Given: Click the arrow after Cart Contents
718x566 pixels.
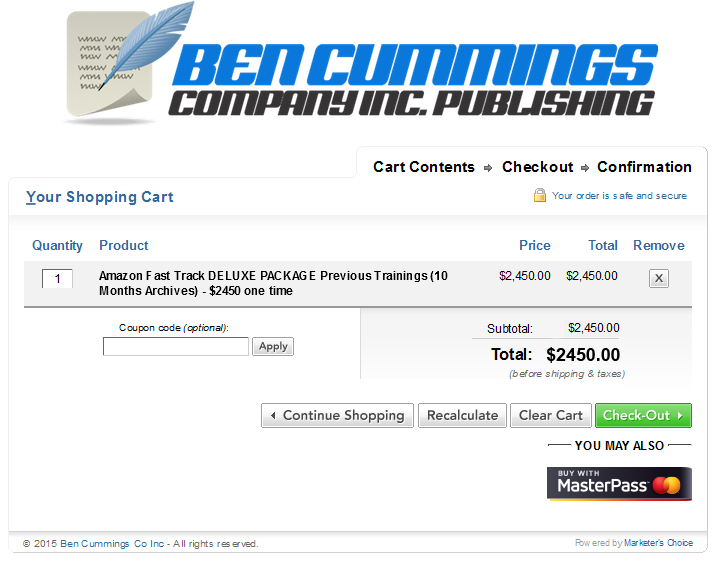Looking at the screenshot, I should [488, 168].
